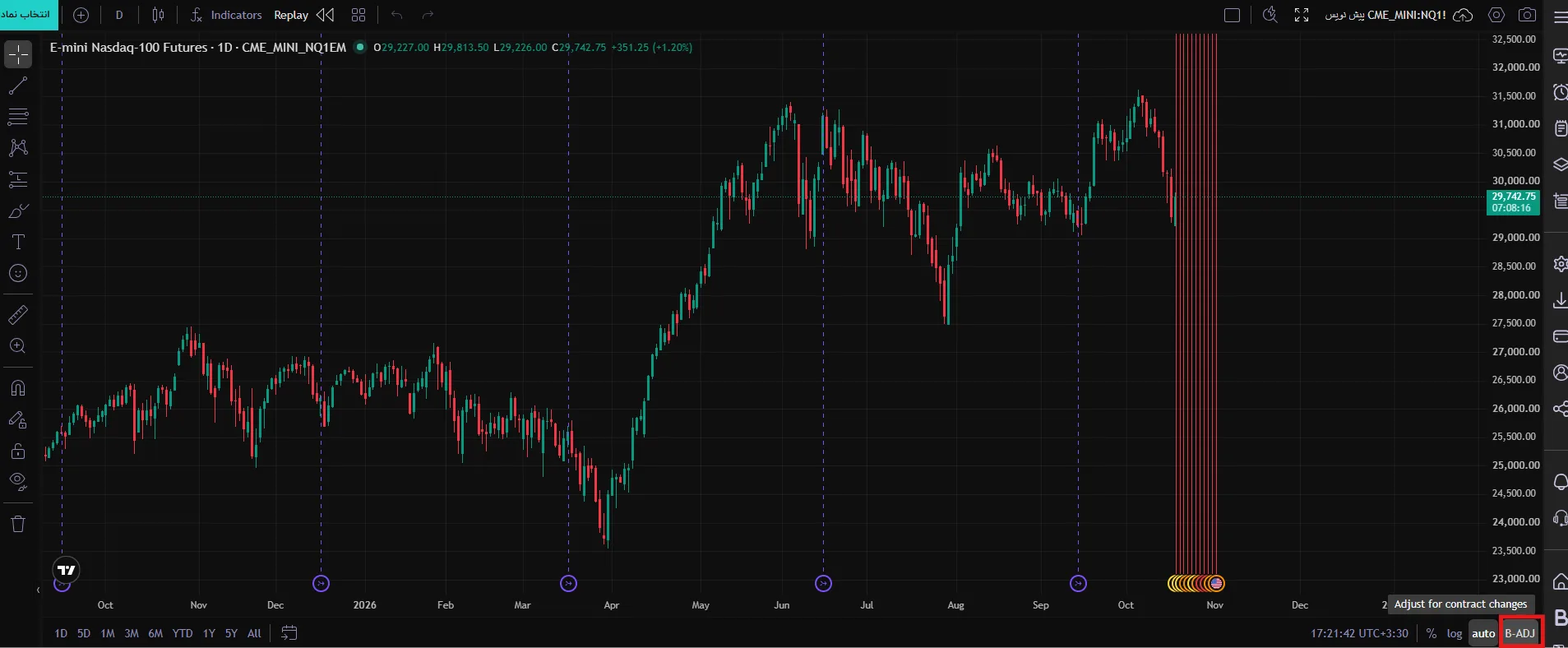This screenshot has width=1568, height=648.
Task: Remove drawings with the trash icon
Action: 18,524
